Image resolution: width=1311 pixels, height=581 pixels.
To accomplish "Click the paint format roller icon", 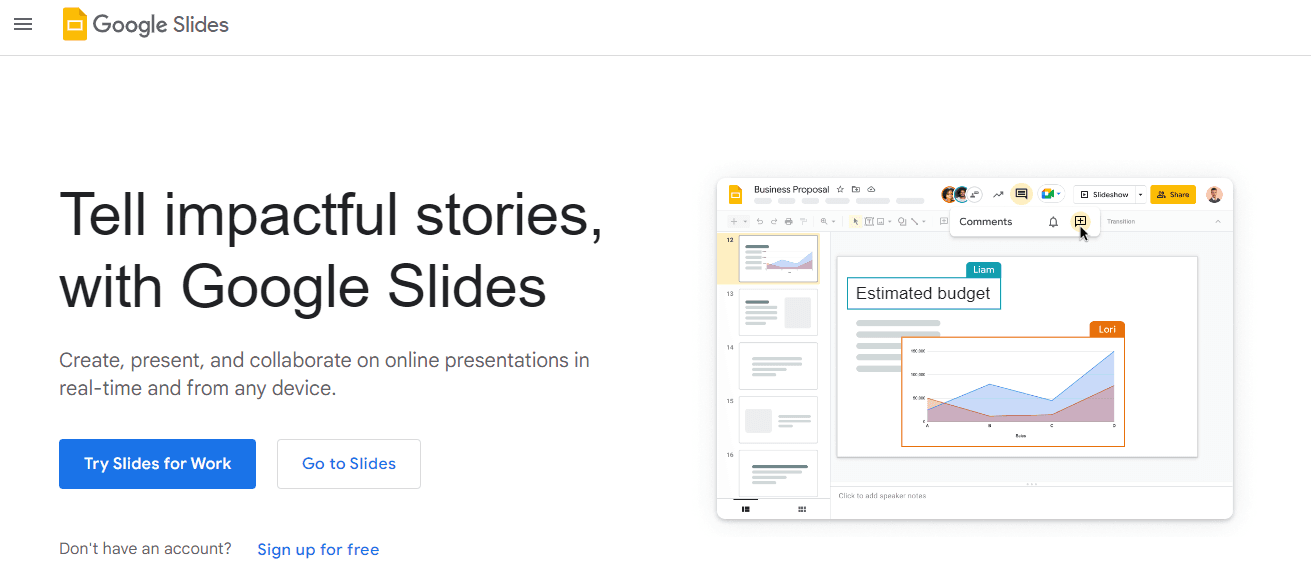I will click(803, 221).
